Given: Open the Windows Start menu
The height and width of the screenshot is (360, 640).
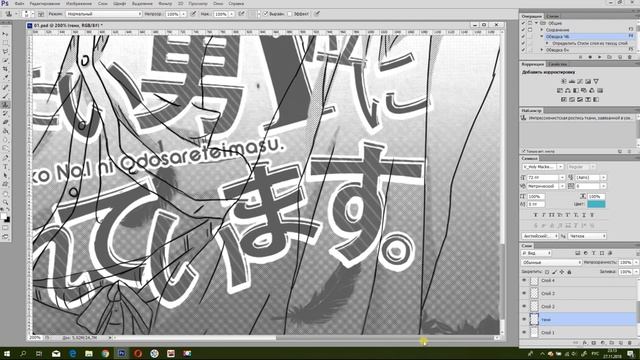Looking at the screenshot, I should (7, 353).
